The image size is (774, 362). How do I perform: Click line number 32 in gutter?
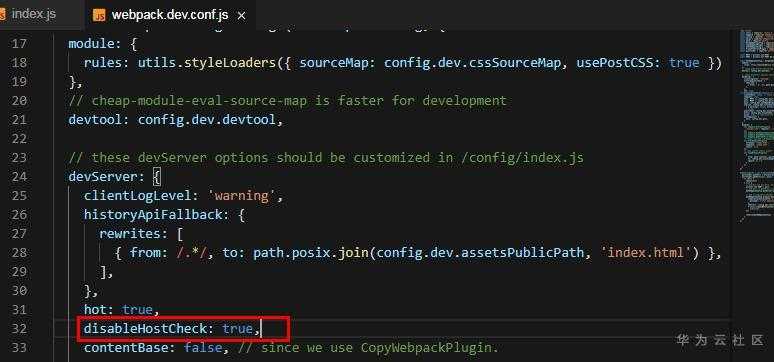[x=19, y=328]
